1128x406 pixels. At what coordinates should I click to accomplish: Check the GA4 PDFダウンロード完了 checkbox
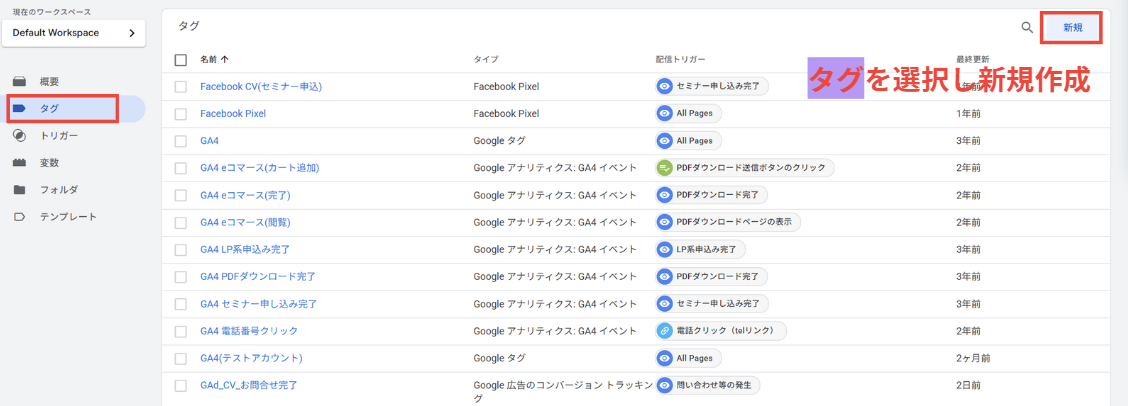pos(181,277)
